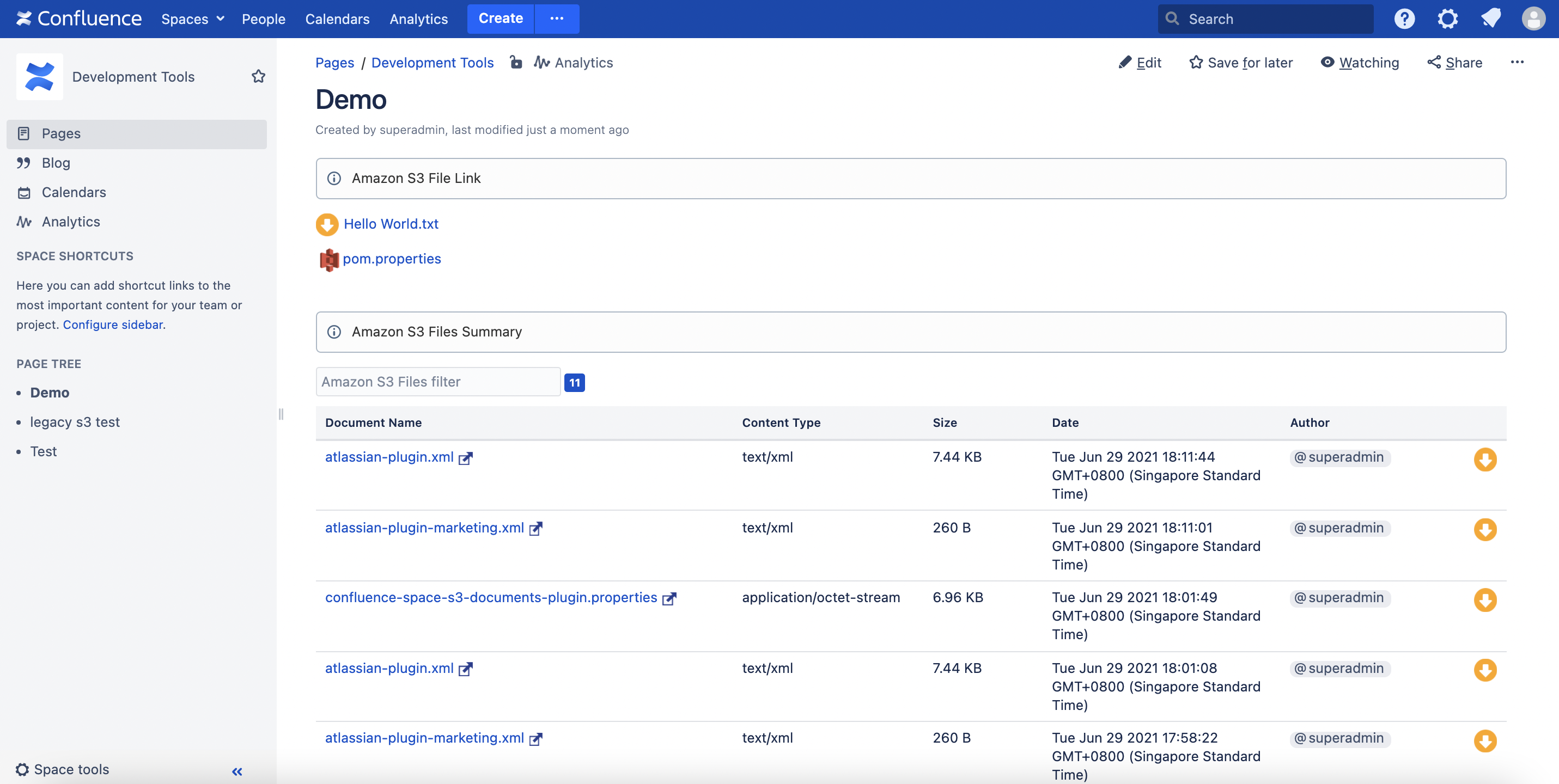
Task: Click the Development Tools space logo
Action: click(39, 77)
